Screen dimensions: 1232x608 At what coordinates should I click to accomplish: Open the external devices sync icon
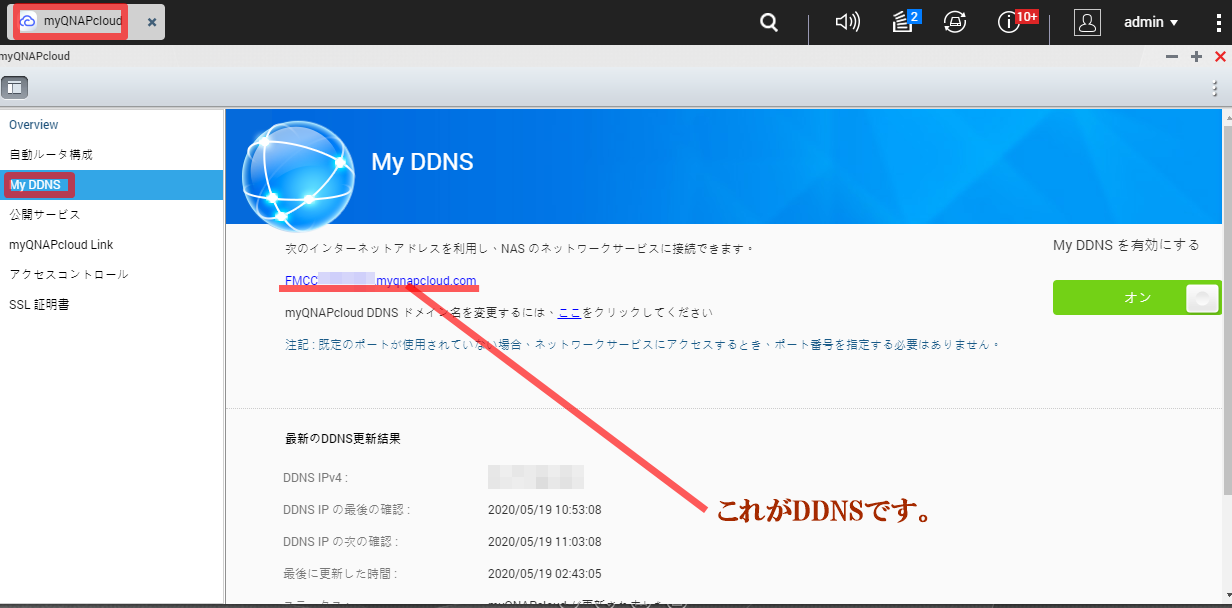pyautogui.click(x=955, y=22)
